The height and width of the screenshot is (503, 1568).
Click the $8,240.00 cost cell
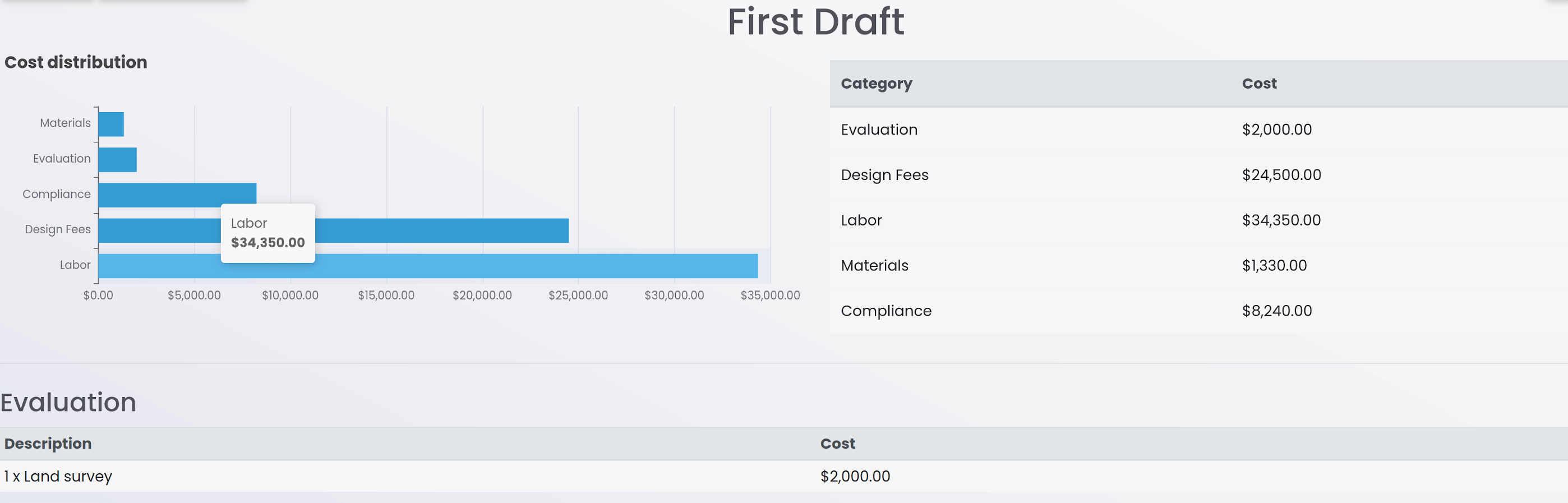[x=1276, y=311]
